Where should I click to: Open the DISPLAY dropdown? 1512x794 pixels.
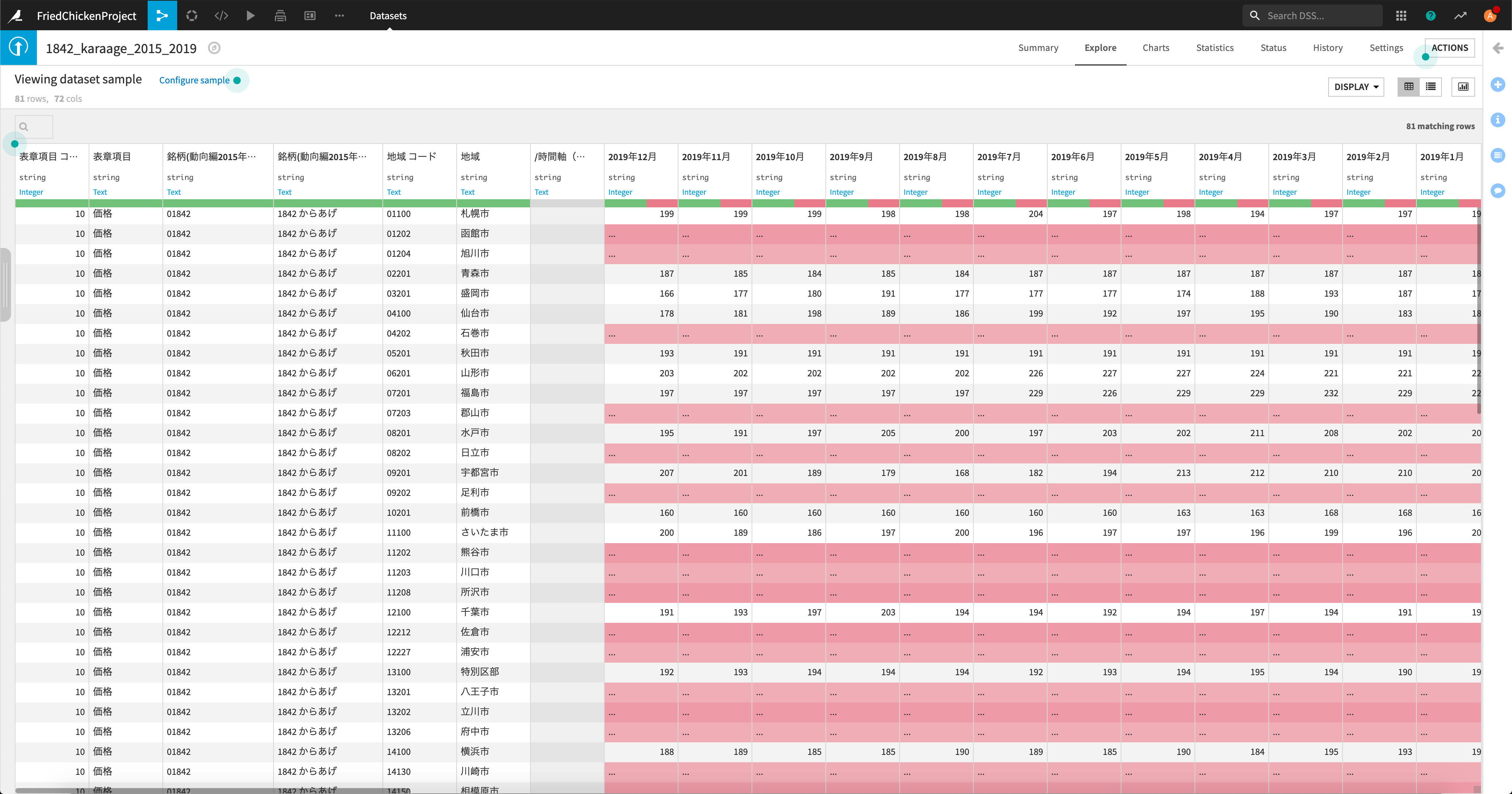pyautogui.click(x=1356, y=87)
